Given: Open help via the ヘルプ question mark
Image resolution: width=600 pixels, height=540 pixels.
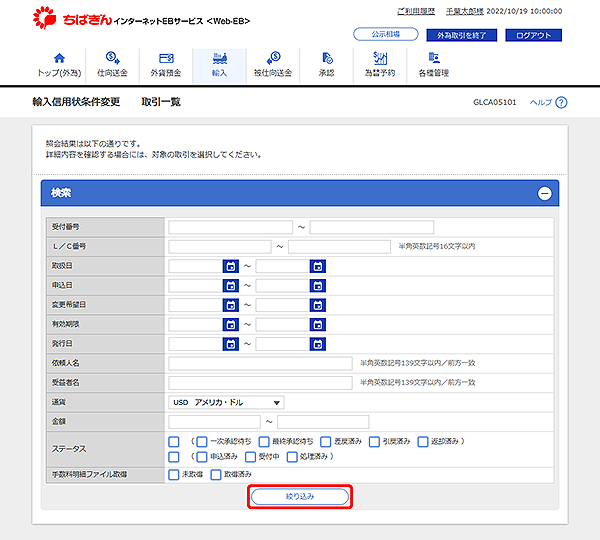Looking at the screenshot, I should click(x=561, y=102).
